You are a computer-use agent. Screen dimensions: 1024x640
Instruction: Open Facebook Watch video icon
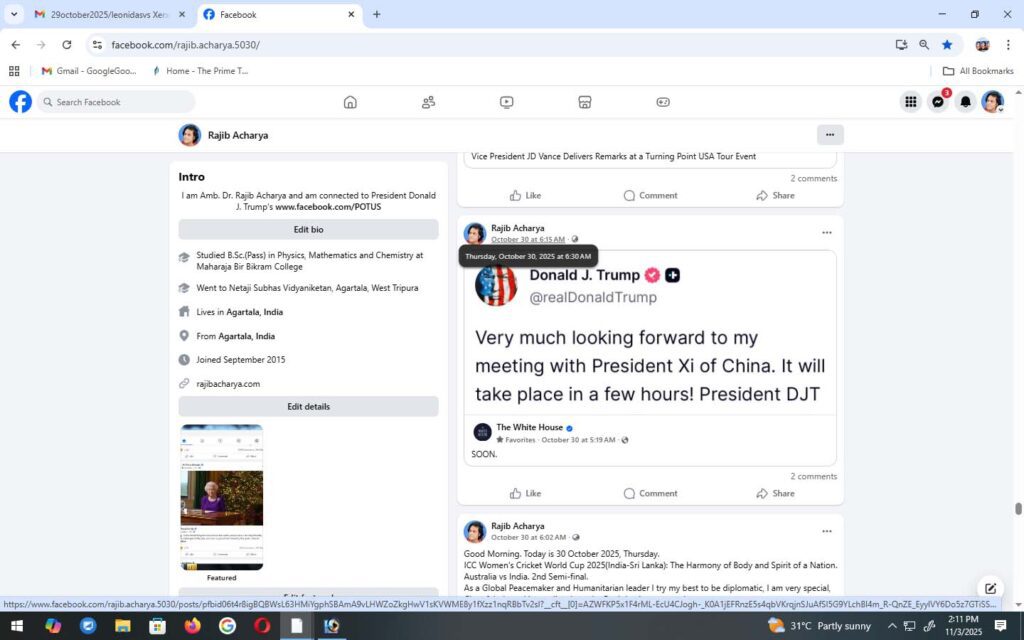click(x=507, y=102)
